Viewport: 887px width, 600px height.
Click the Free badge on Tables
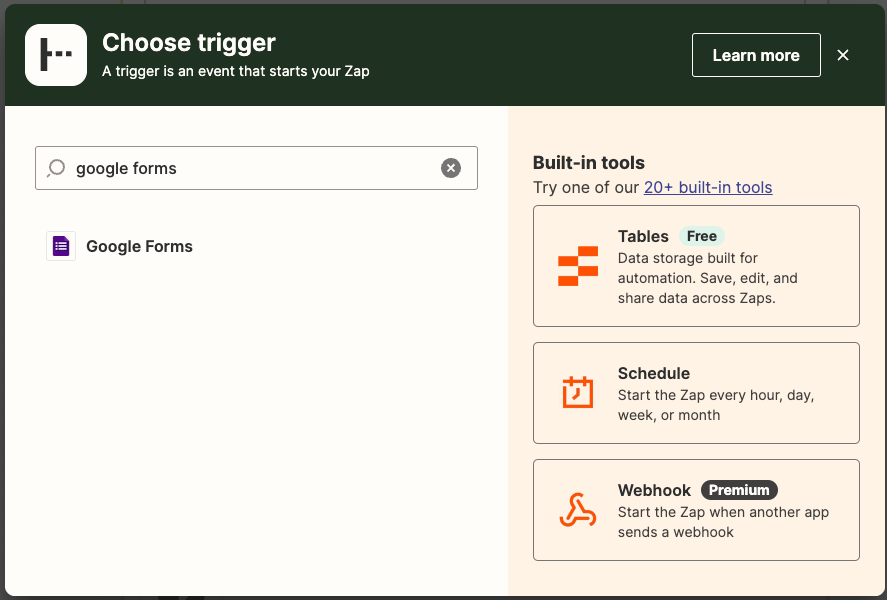(702, 236)
